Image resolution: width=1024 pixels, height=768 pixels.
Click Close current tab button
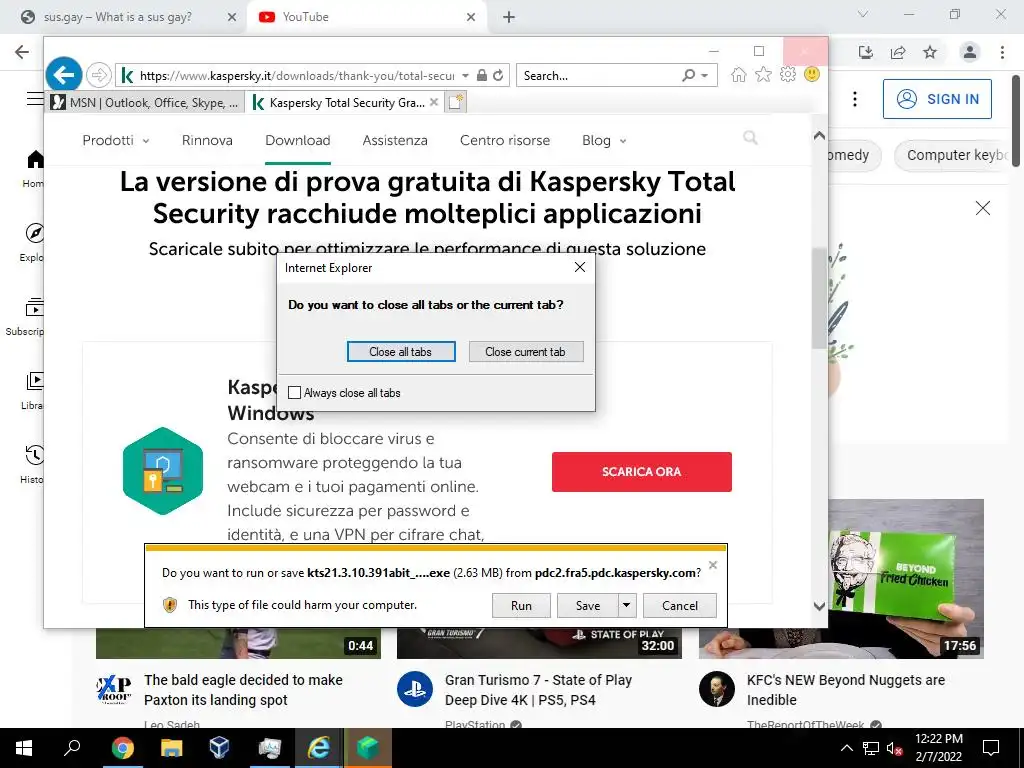[x=526, y=351]
